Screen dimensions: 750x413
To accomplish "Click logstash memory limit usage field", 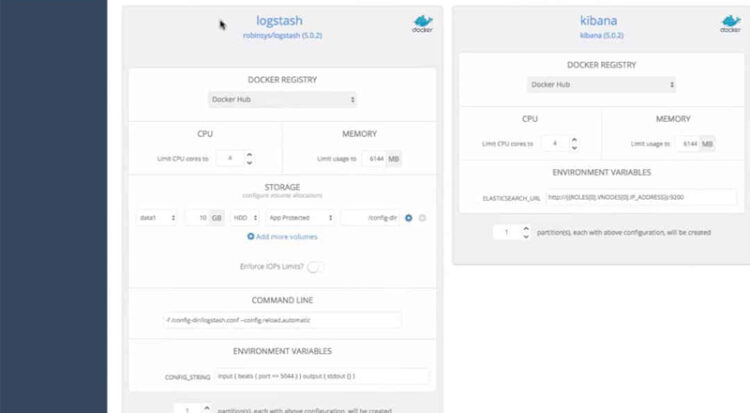I will point(375,158).
